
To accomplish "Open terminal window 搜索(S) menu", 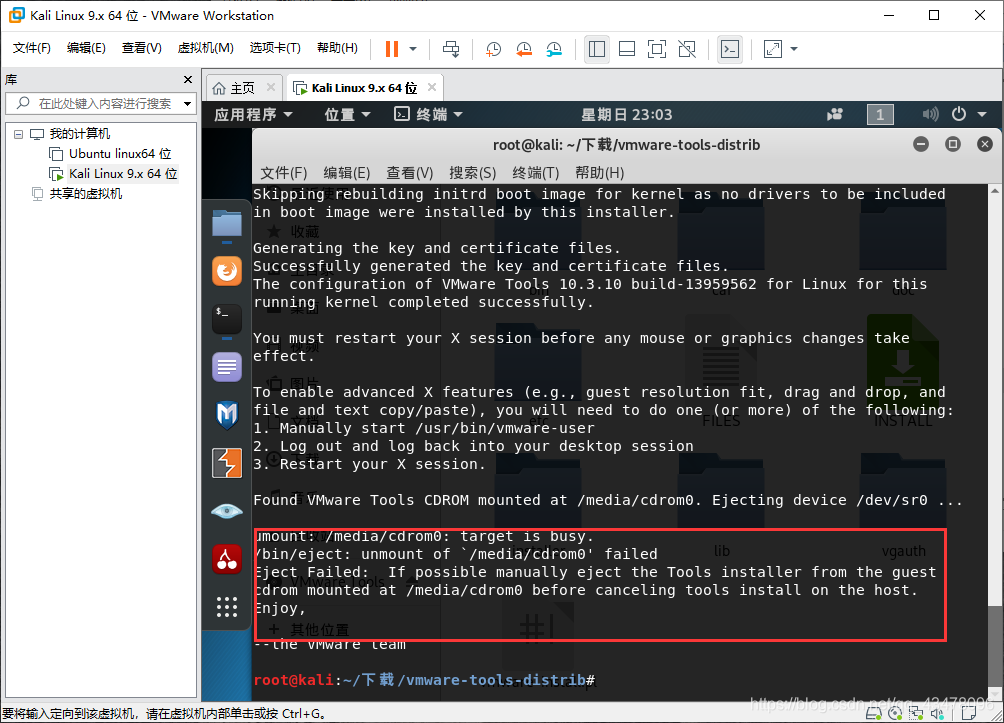I will (x=473, y=173).
